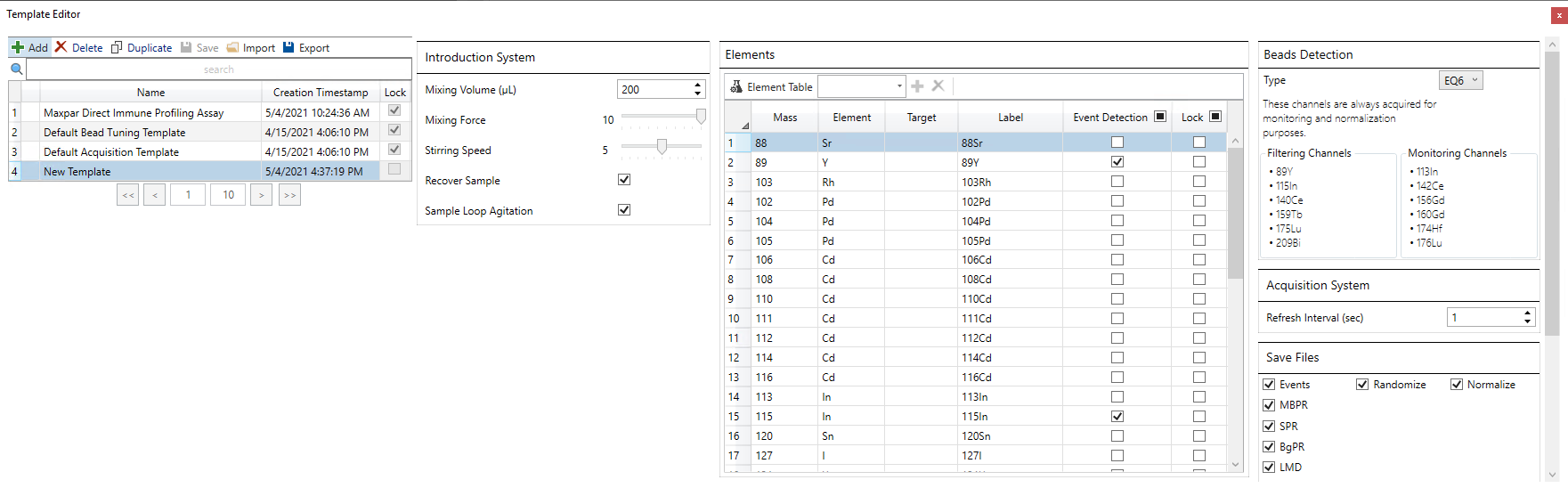Increase Refresh Interval with up arrow

[x=1528, y=313]
